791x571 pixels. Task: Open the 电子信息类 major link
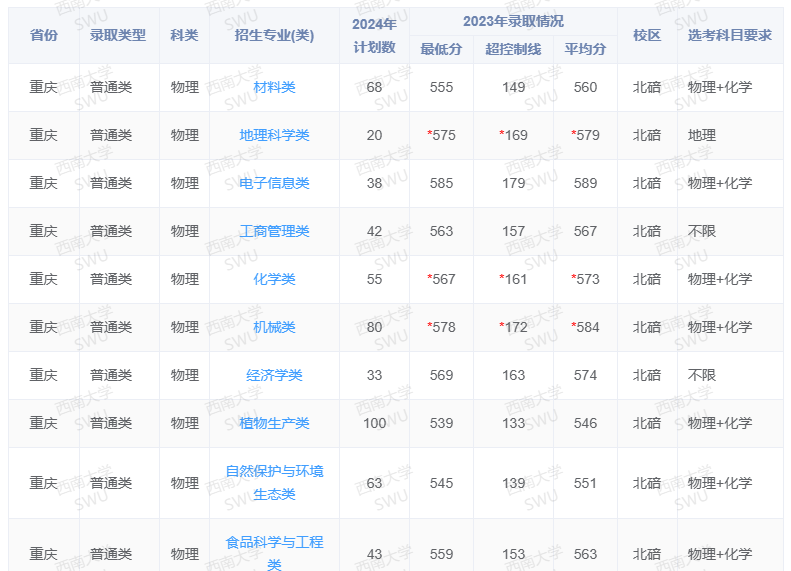pos(274,183)
